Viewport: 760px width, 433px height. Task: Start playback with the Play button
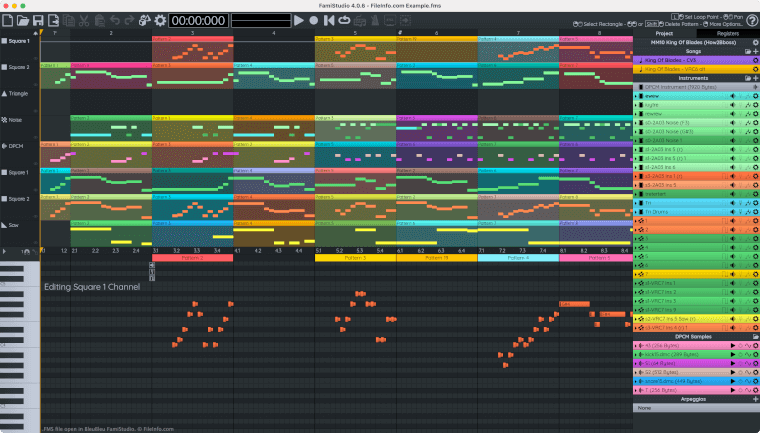299,20
